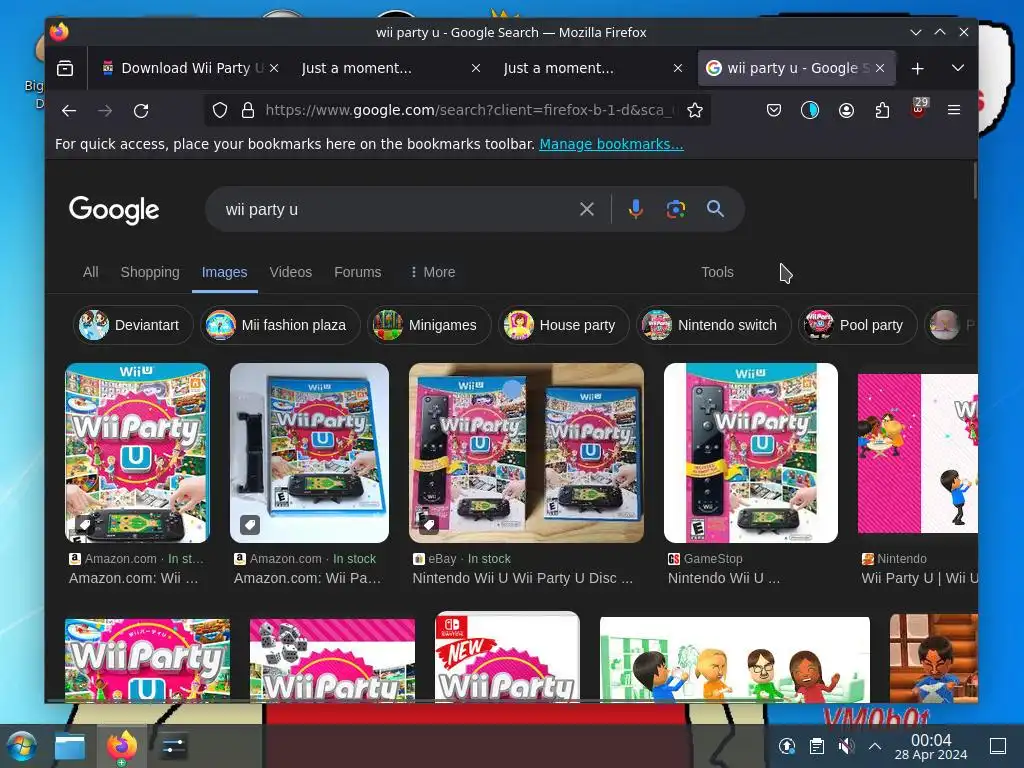This screenshot has height=768, width=1024.
Task: Open the clipboard icon in system tray
Action: (x=816, y=746)
